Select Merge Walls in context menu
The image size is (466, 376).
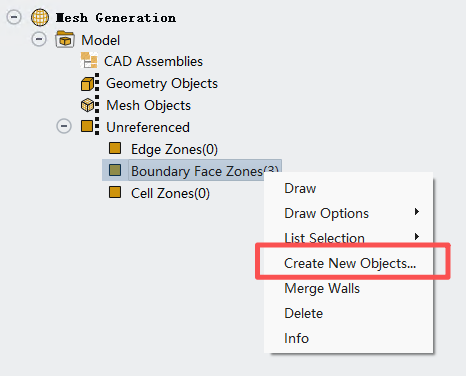click(322, 288)
